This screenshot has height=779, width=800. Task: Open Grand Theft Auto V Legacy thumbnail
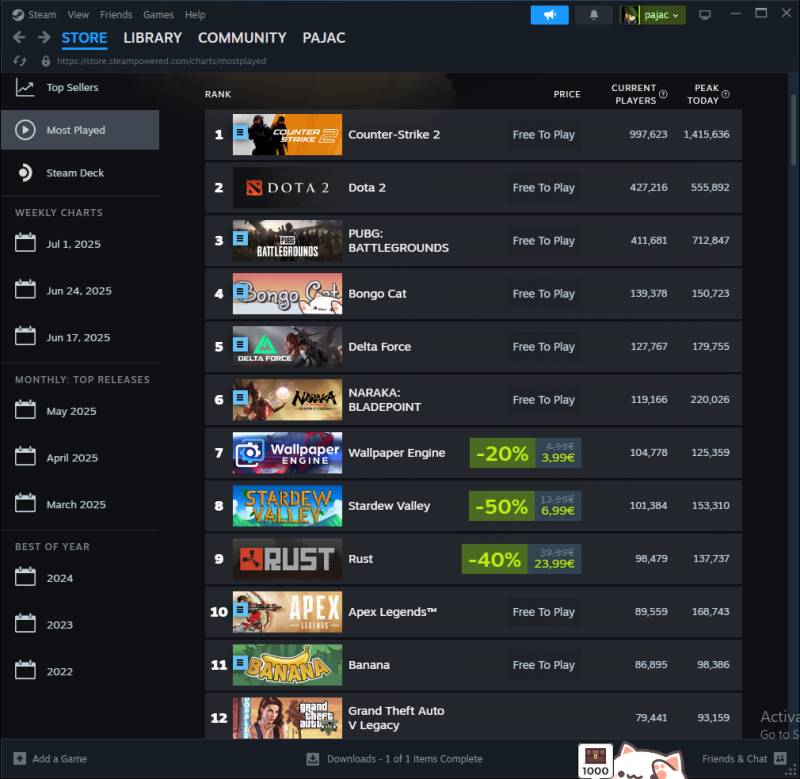click(287, 718)
